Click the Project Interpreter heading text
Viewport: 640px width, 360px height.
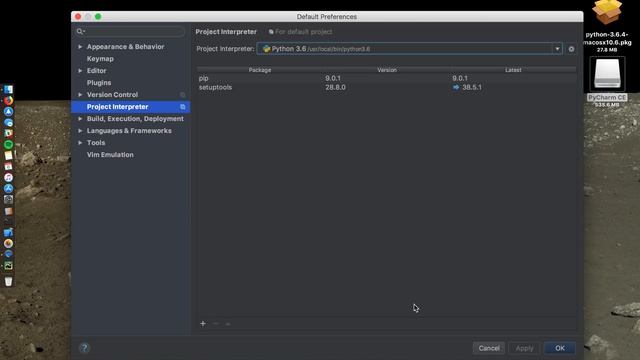tap(226, 32)
